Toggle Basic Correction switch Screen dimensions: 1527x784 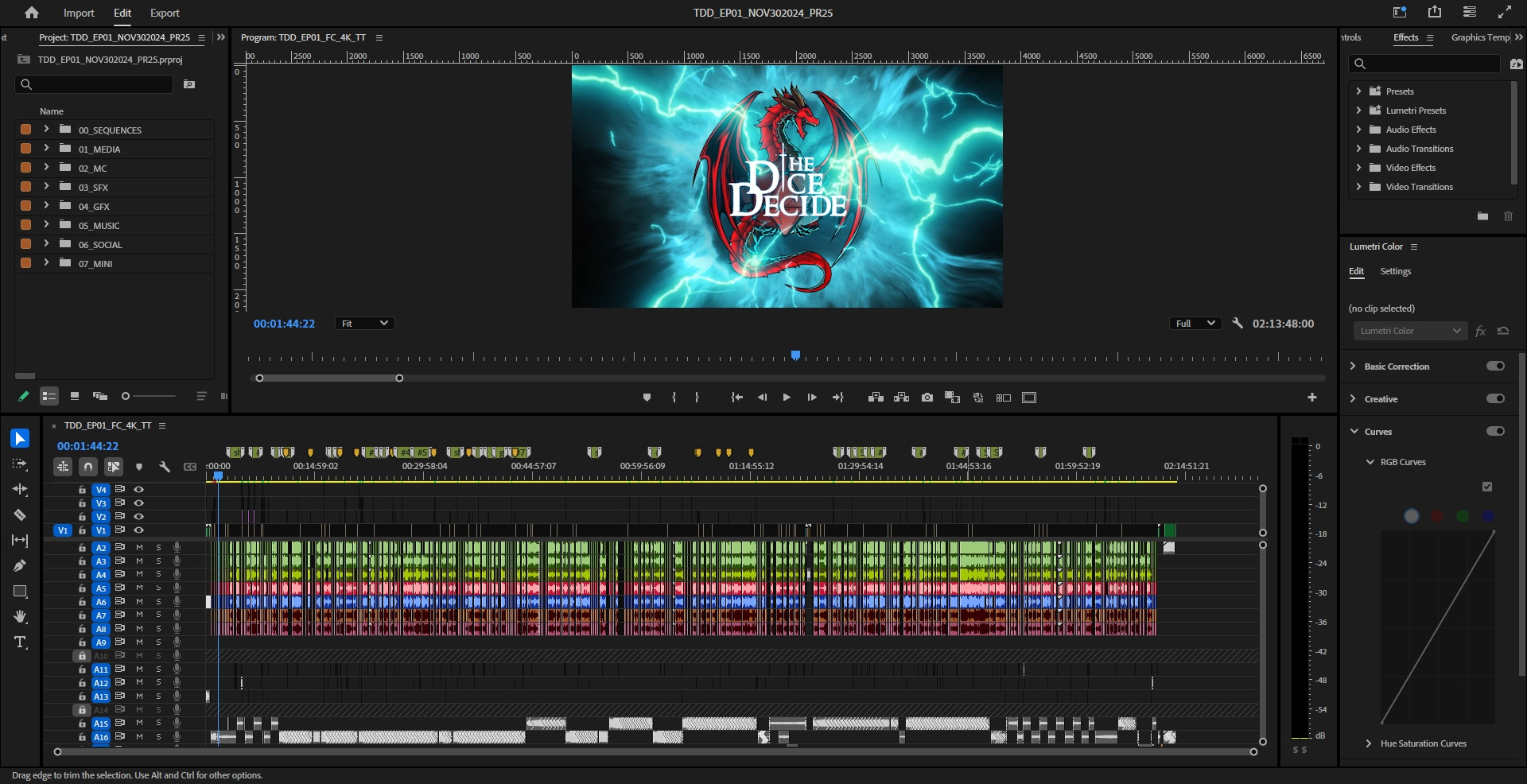click(1495, 366)
